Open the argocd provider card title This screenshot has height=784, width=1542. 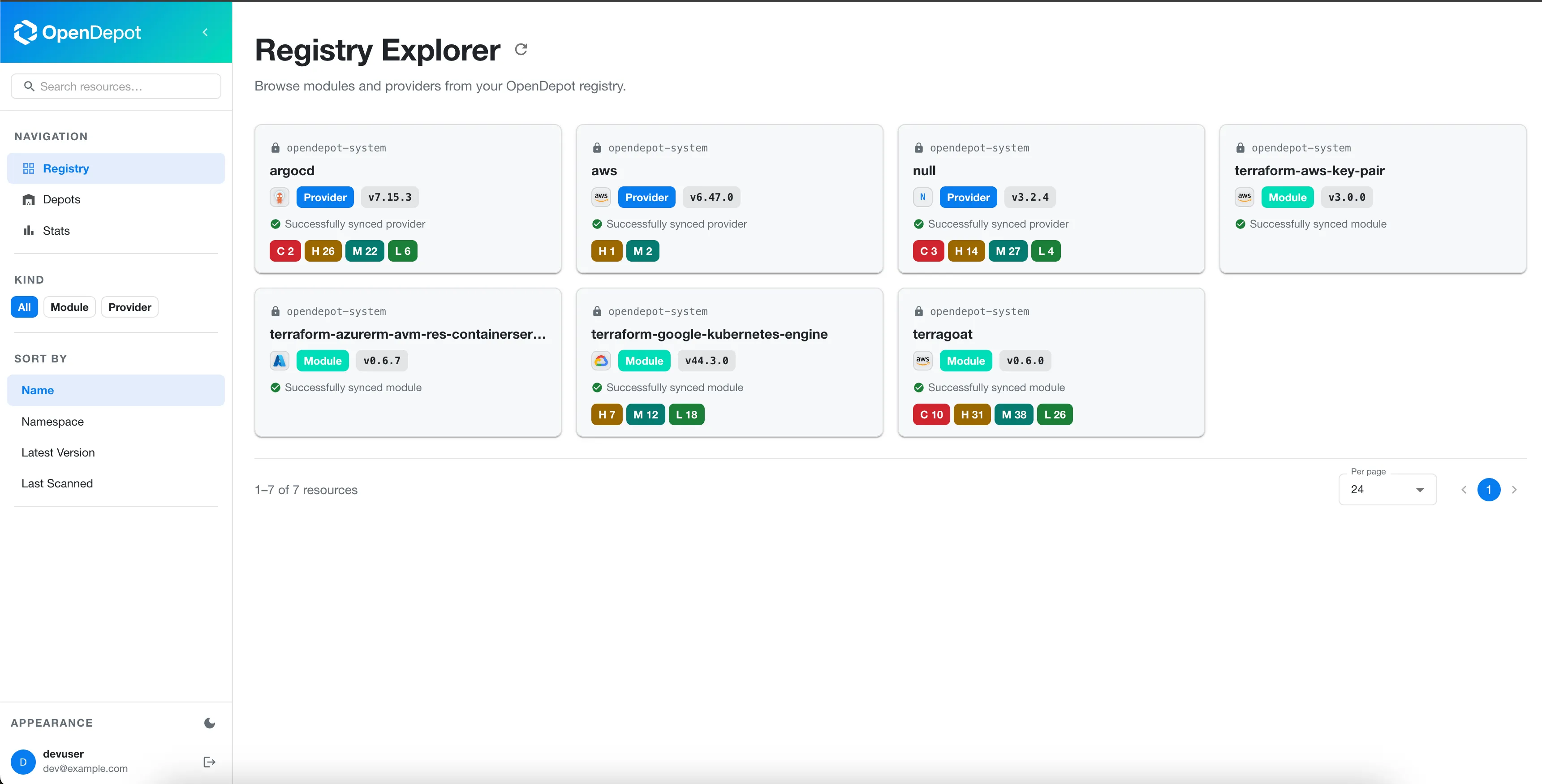292,171
